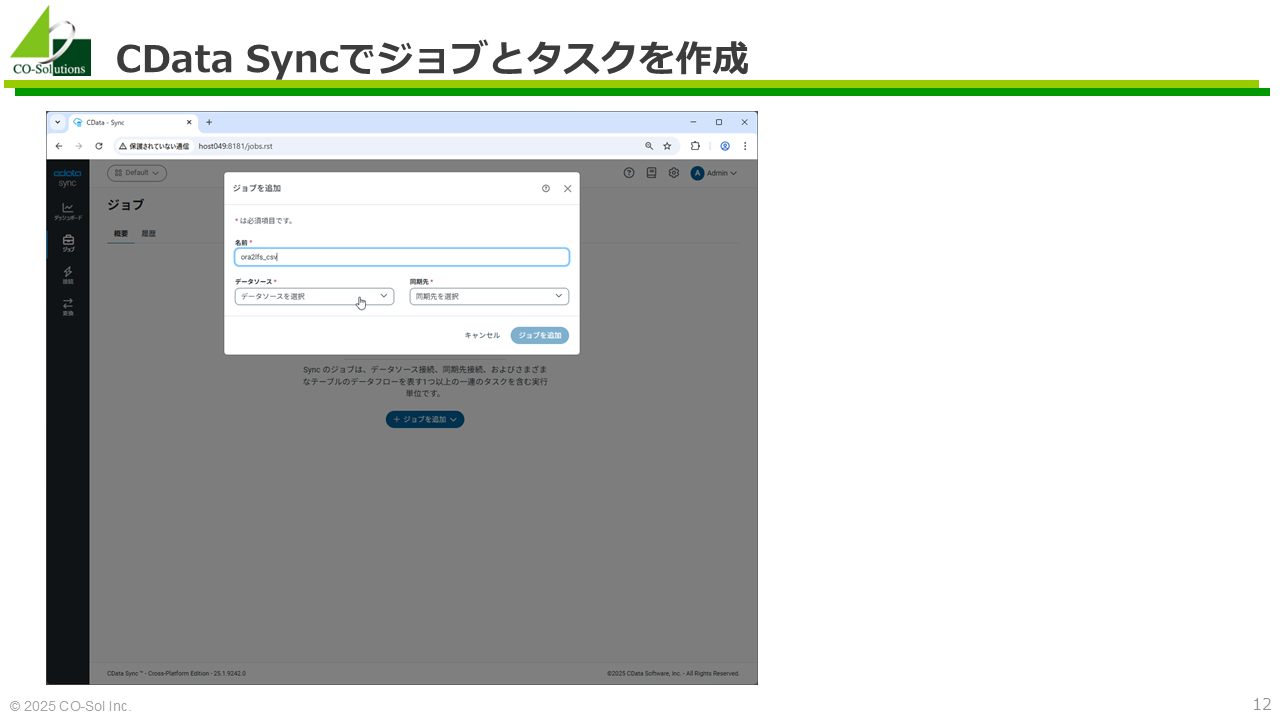Open browser profile icon
This screenshot has height=720, width=1280.
[x=725, y=146]
